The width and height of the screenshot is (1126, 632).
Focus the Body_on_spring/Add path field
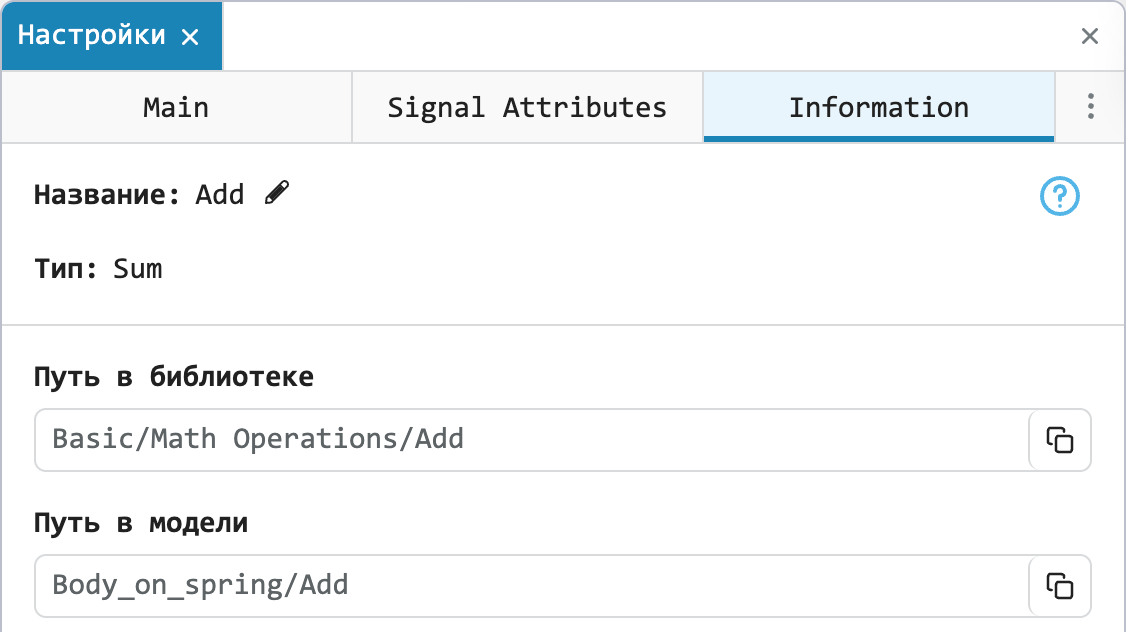click(x=531, y=586)
